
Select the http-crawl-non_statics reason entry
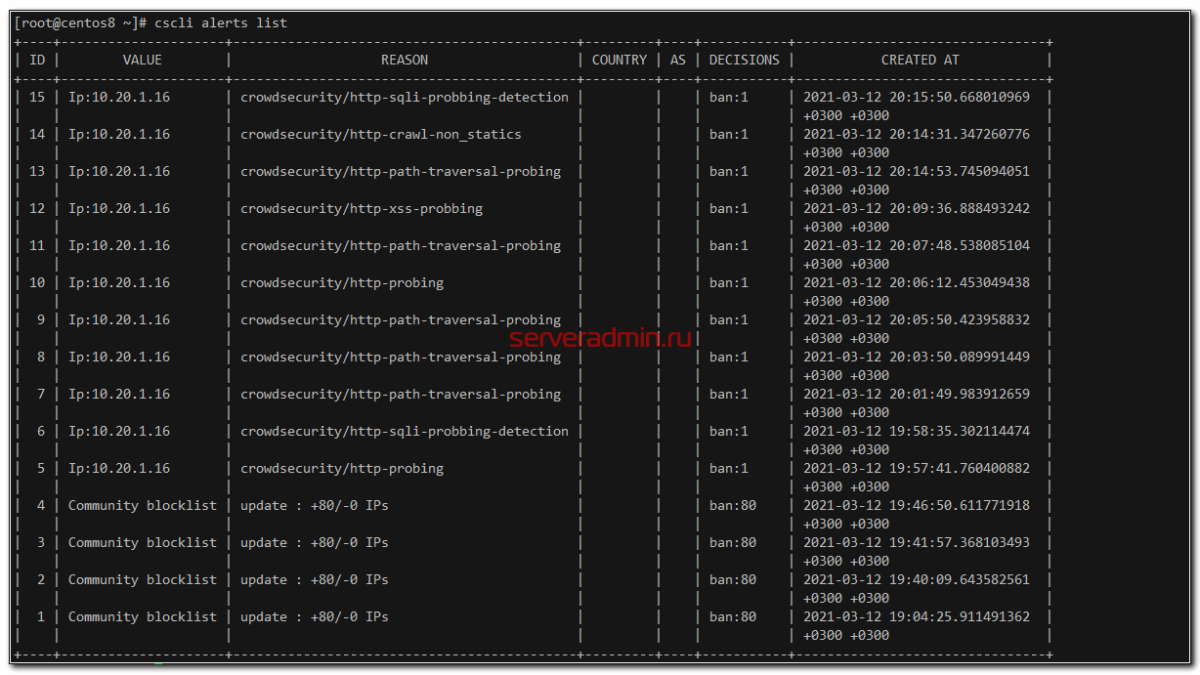coord(380,134)
